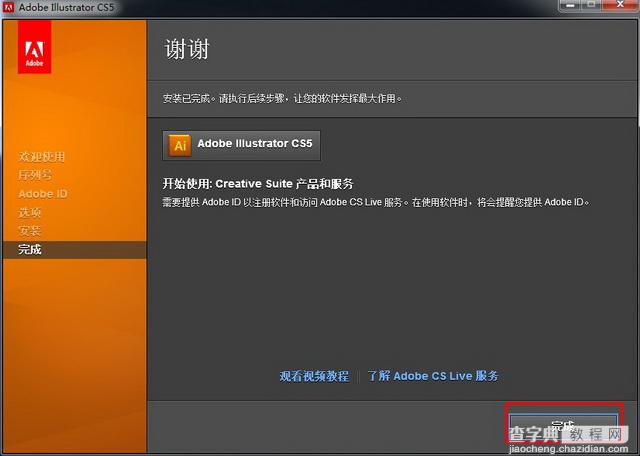Close the installer window

point(620,5)
